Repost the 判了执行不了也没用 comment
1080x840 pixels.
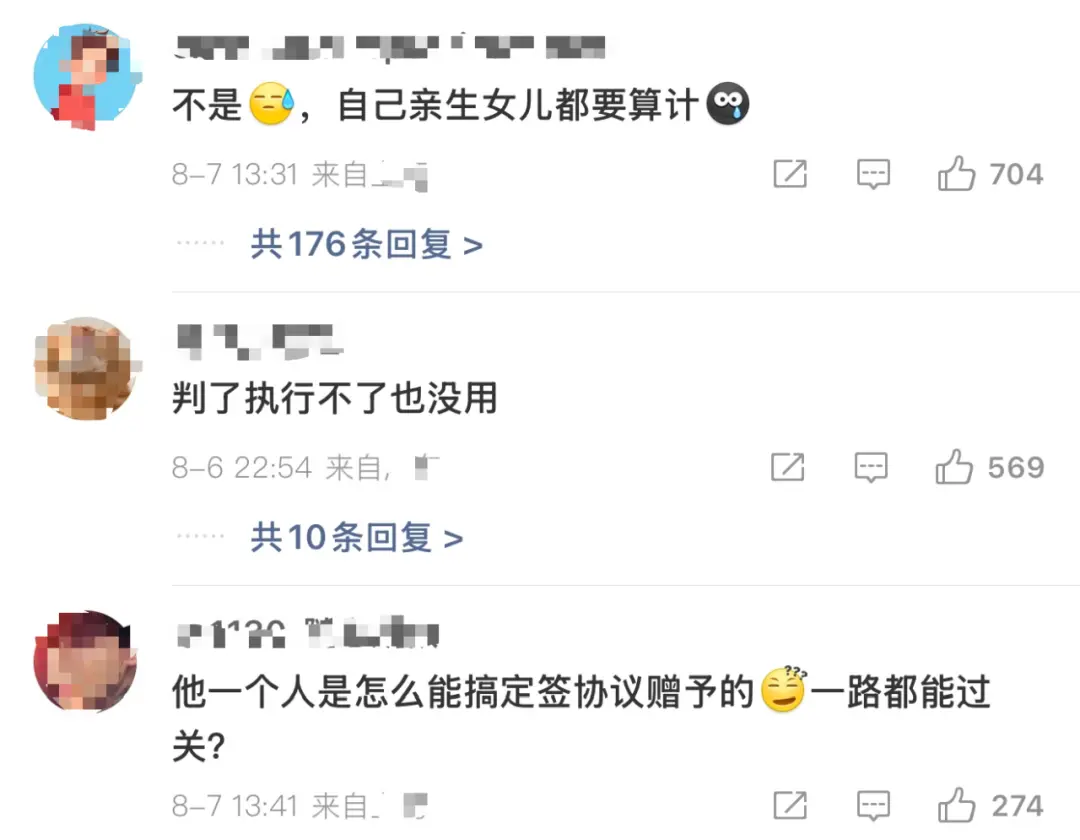[788, 467]
